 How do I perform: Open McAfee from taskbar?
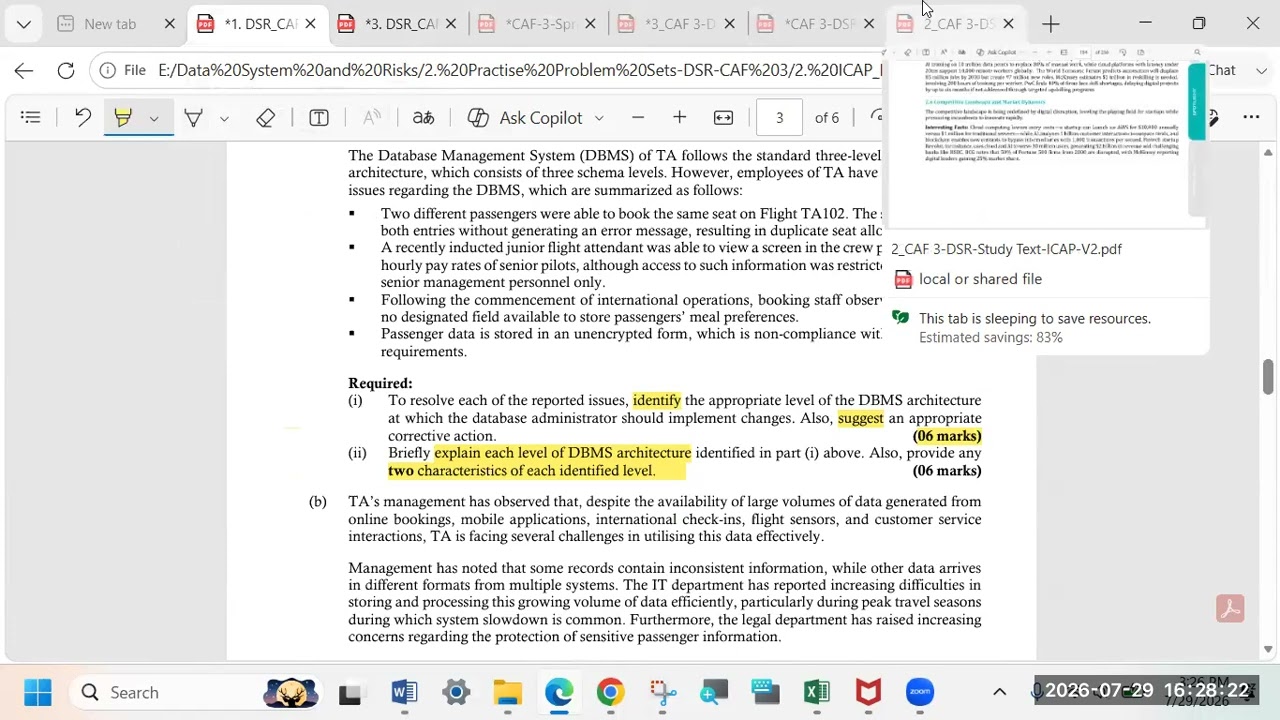pos(868,692)
